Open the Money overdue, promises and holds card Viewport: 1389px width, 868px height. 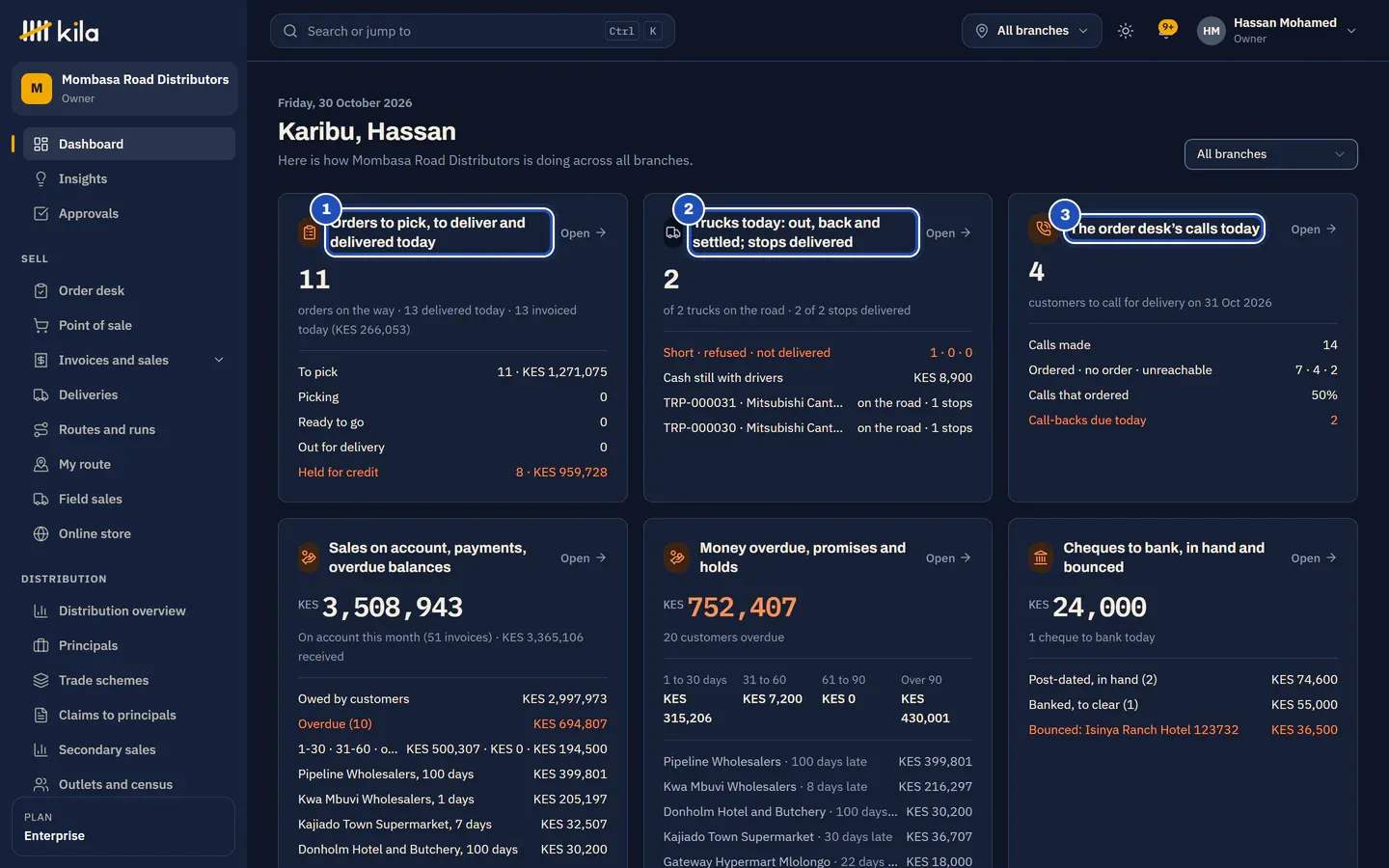948,557
